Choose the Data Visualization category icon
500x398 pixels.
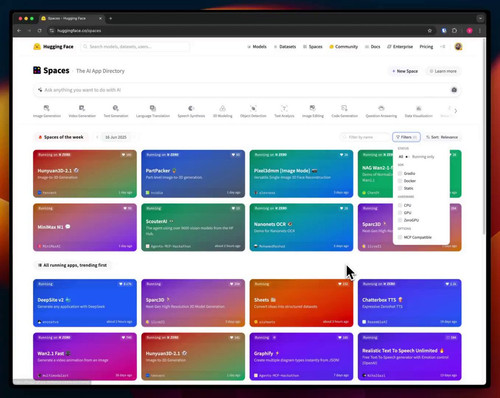coord(419,108)
